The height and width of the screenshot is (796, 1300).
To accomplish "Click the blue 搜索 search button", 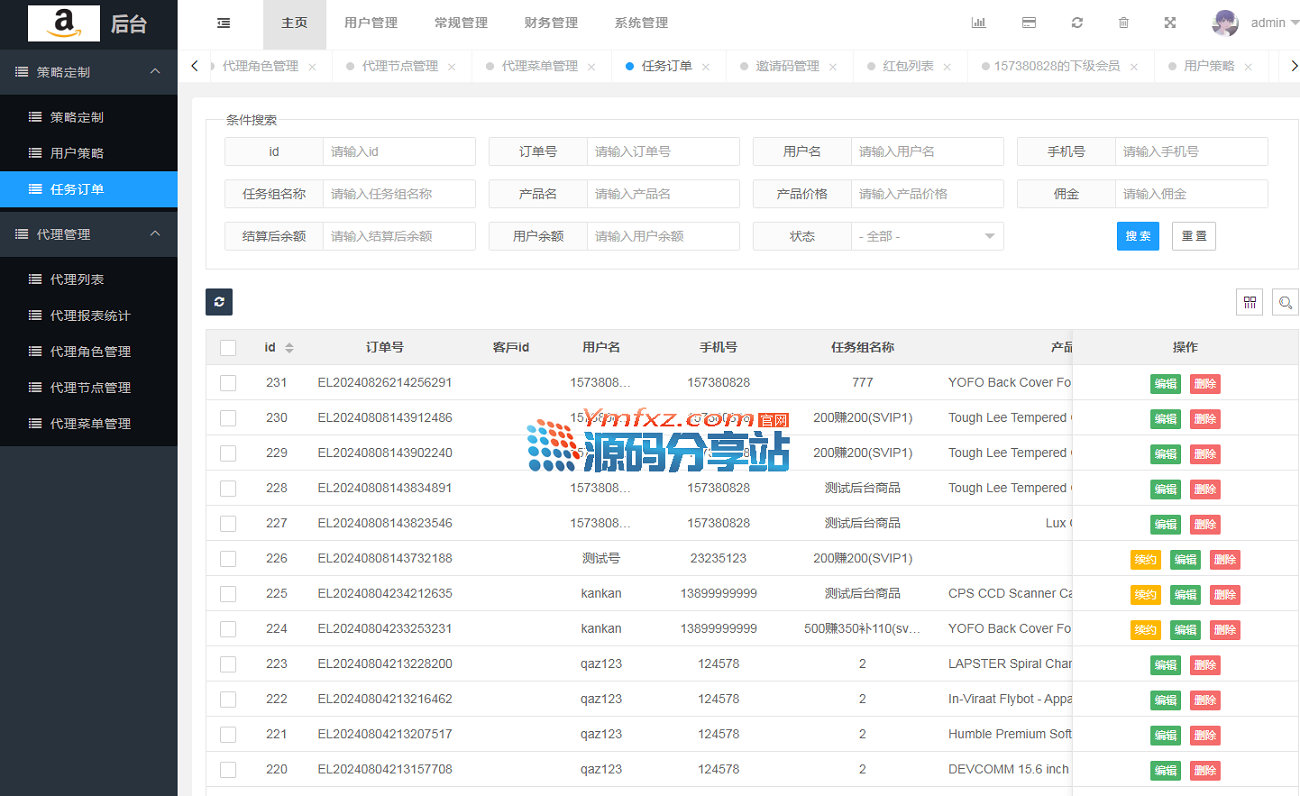I will coord(1137,236).
